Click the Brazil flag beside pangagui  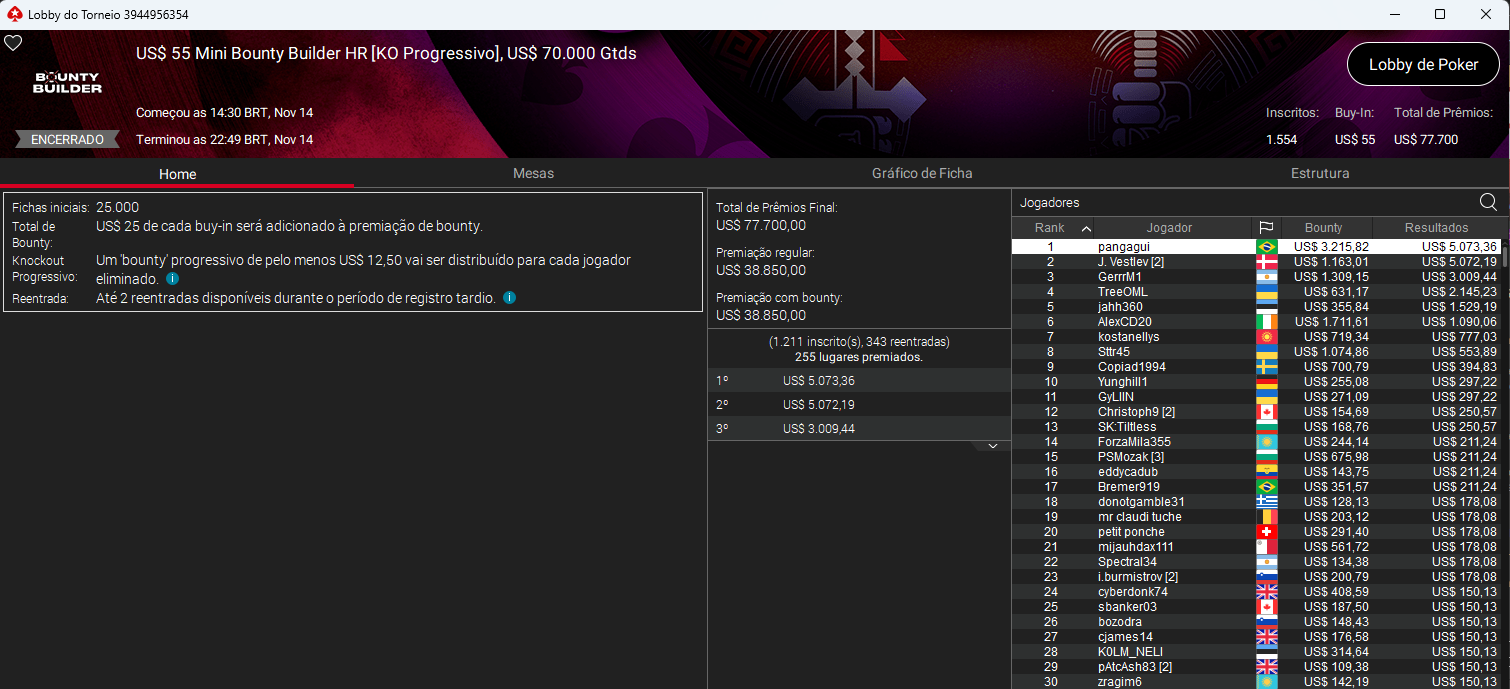pyautogui.click(x=1267, y=246)
